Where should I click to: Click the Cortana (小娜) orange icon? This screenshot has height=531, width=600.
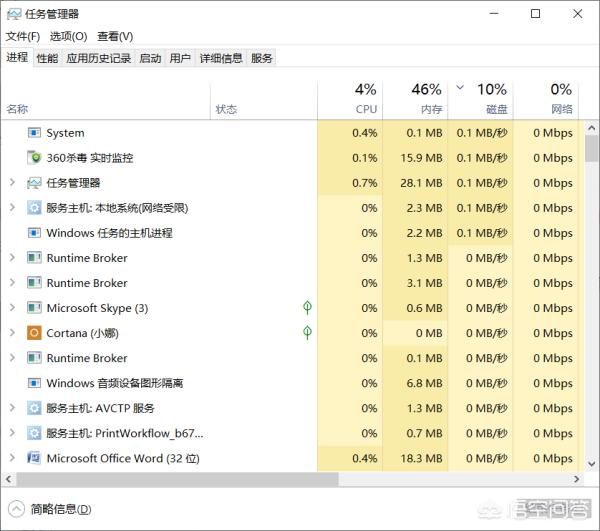(x=35, y=333)
